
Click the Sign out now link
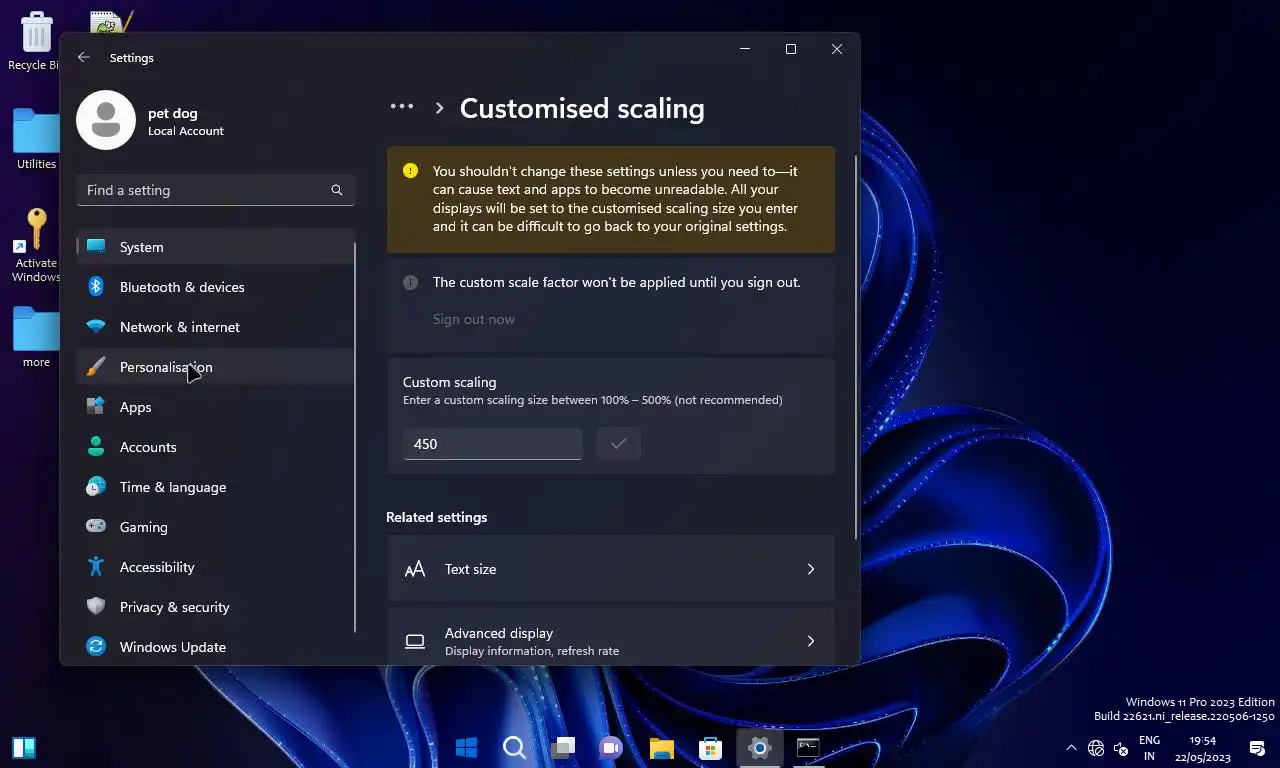474,319
